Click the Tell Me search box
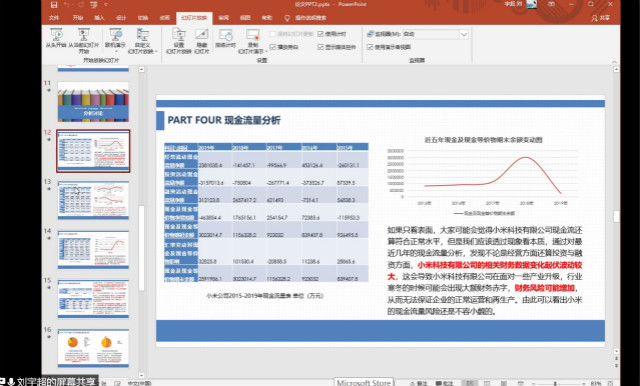 [x=305, y=18]
